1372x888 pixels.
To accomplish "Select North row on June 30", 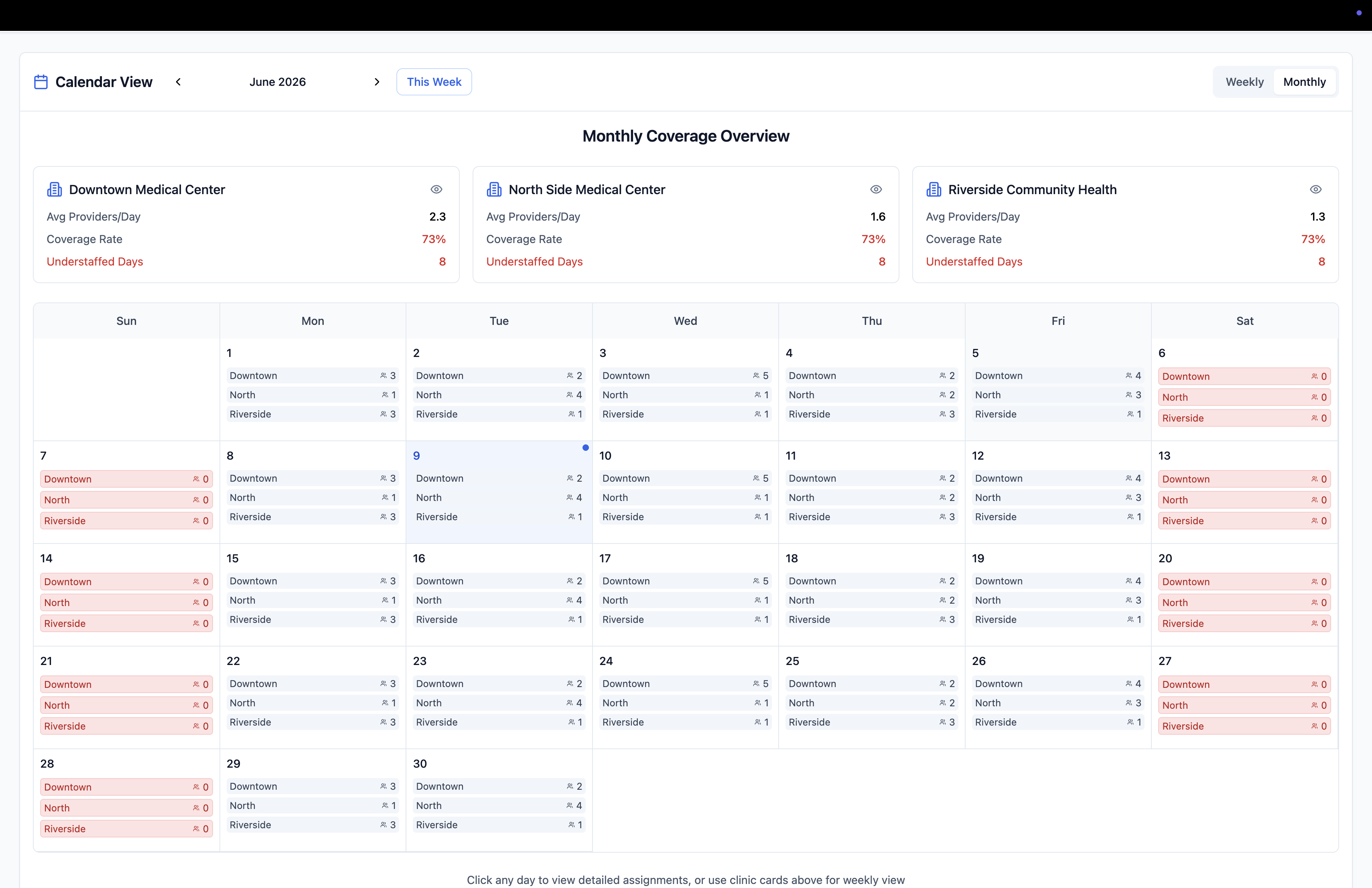I will pyautogui.click(x=499, y=806).
